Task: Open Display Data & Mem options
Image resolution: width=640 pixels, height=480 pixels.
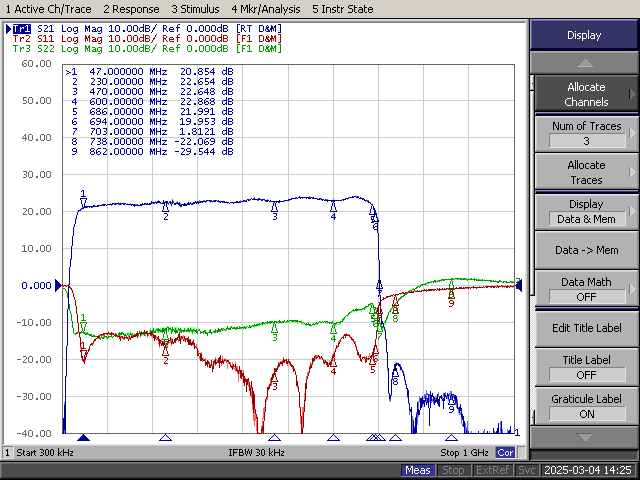Action: pos(586,211)
